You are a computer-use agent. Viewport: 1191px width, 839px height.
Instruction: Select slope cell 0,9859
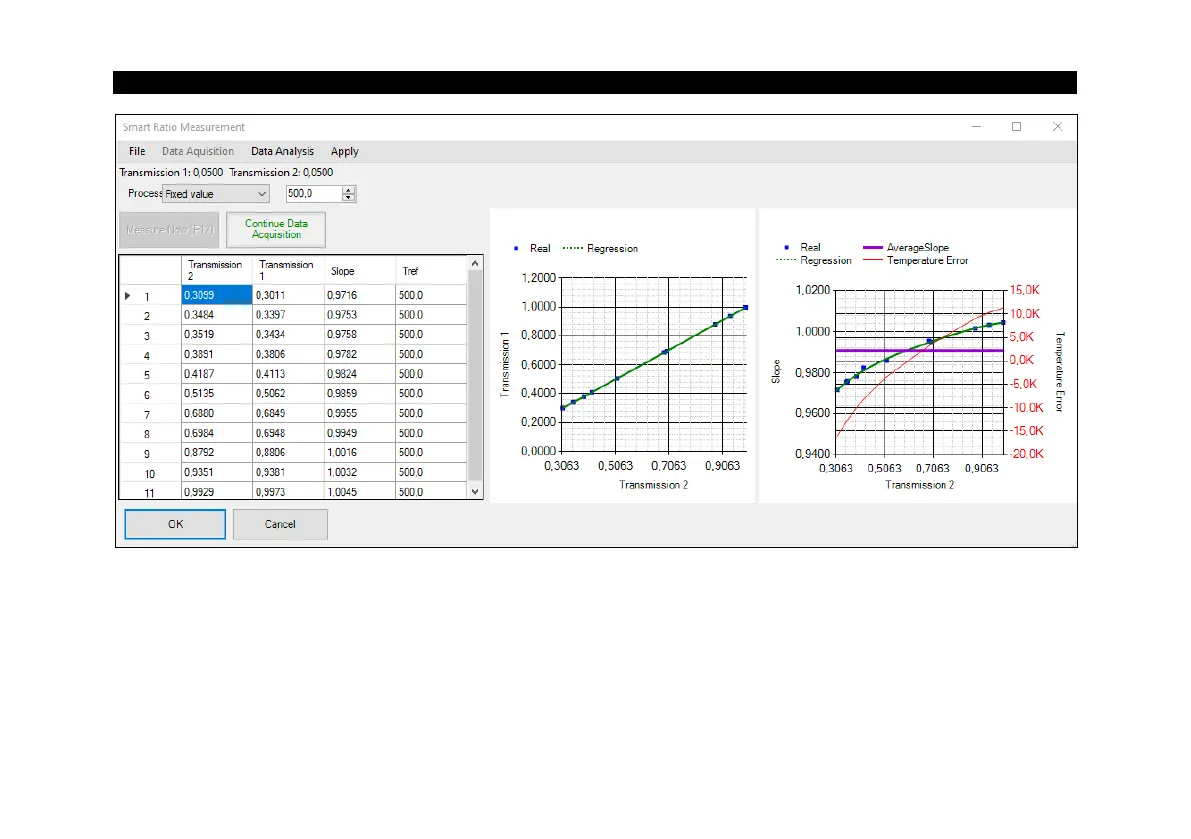coord(359,394)
